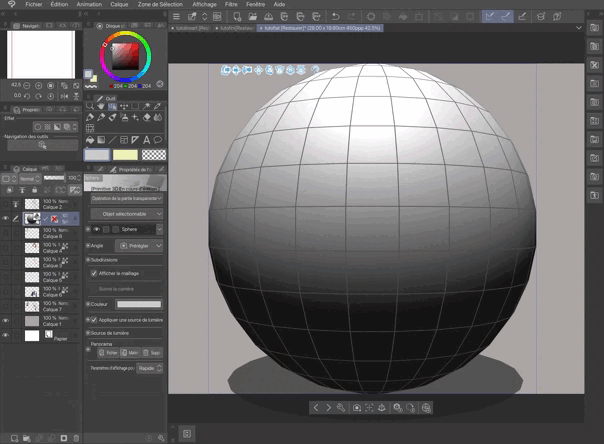The width and height of the screenshot is (604, 444).
Task: Open the Filtre menu
Action: (231, 4)
